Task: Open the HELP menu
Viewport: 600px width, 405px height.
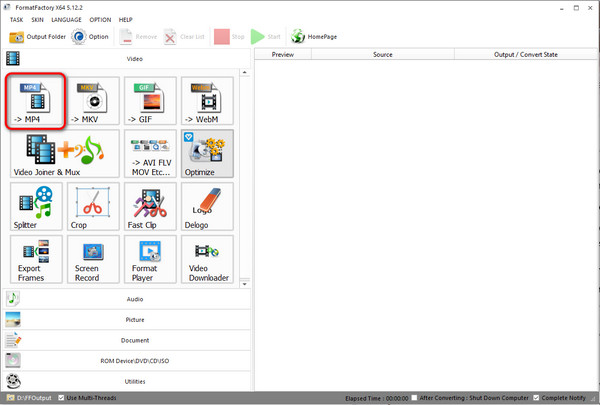Action: coord(126,20)
